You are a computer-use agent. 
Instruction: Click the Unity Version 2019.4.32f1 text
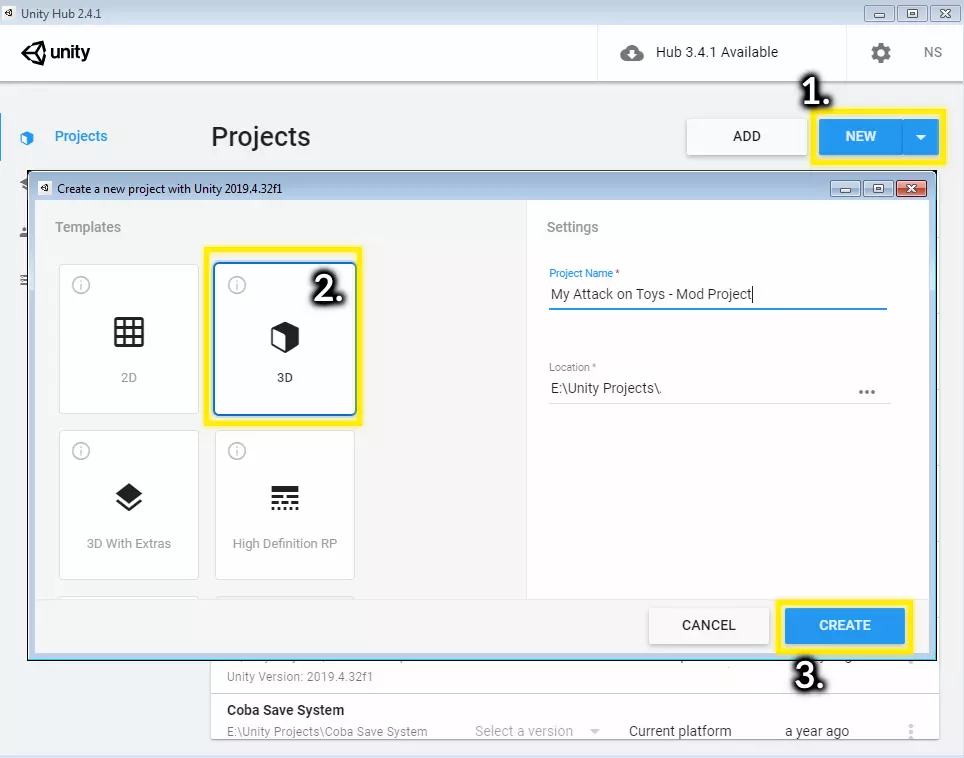click(x=299, y=676)
